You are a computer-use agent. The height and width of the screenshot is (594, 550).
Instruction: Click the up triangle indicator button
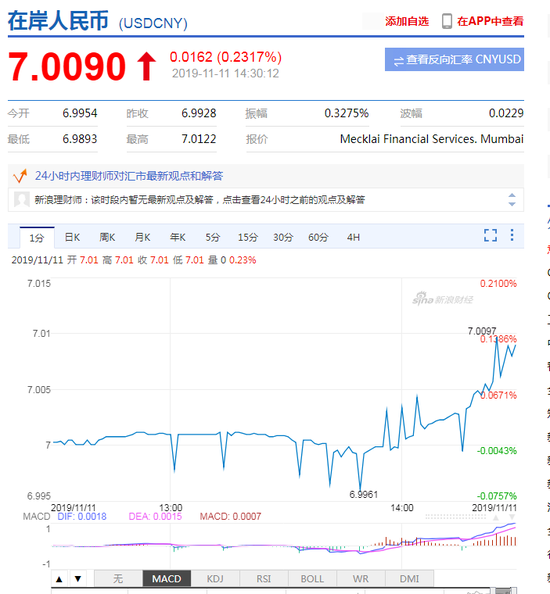tap(59, 578)
